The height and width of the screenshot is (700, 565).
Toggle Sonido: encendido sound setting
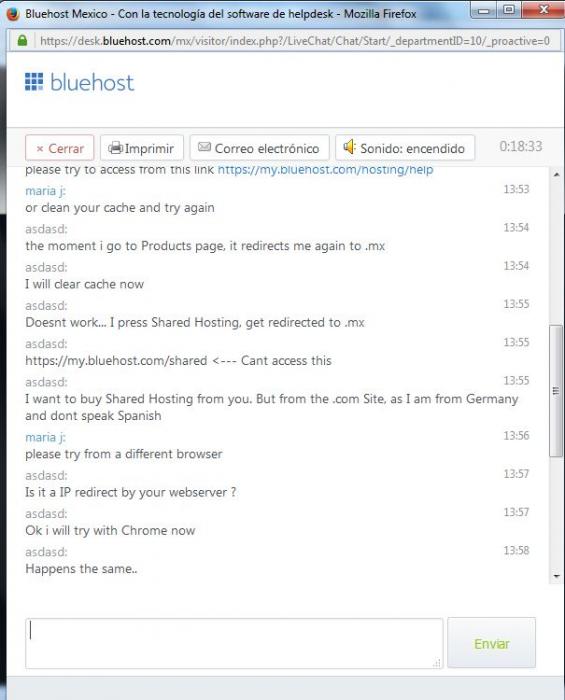tap(405, 148)
